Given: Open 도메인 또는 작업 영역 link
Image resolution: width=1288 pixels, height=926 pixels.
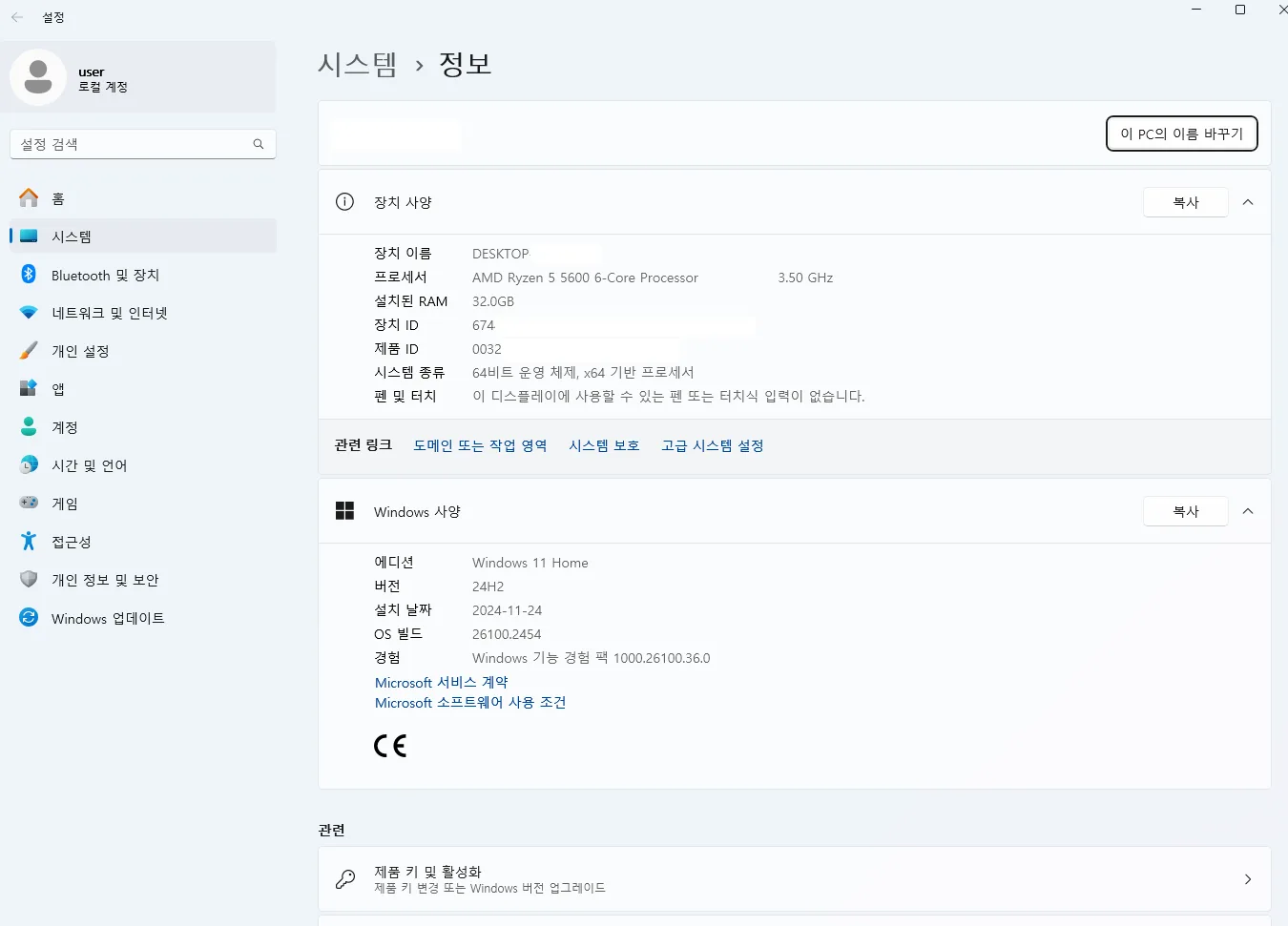Looking at the screenshot, I should [x=480, y=445].
